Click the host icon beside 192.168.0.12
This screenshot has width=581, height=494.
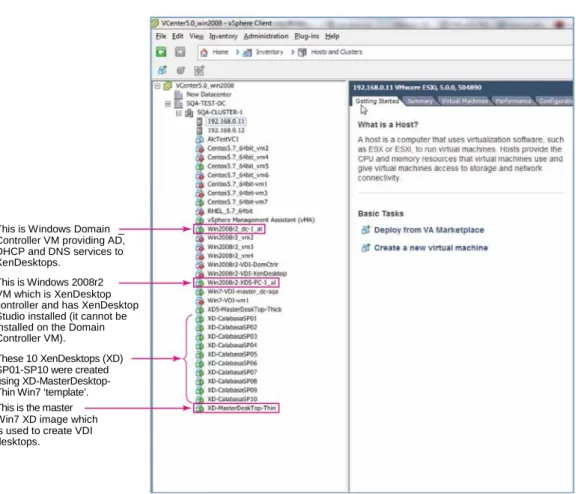(x=200, y=130)
